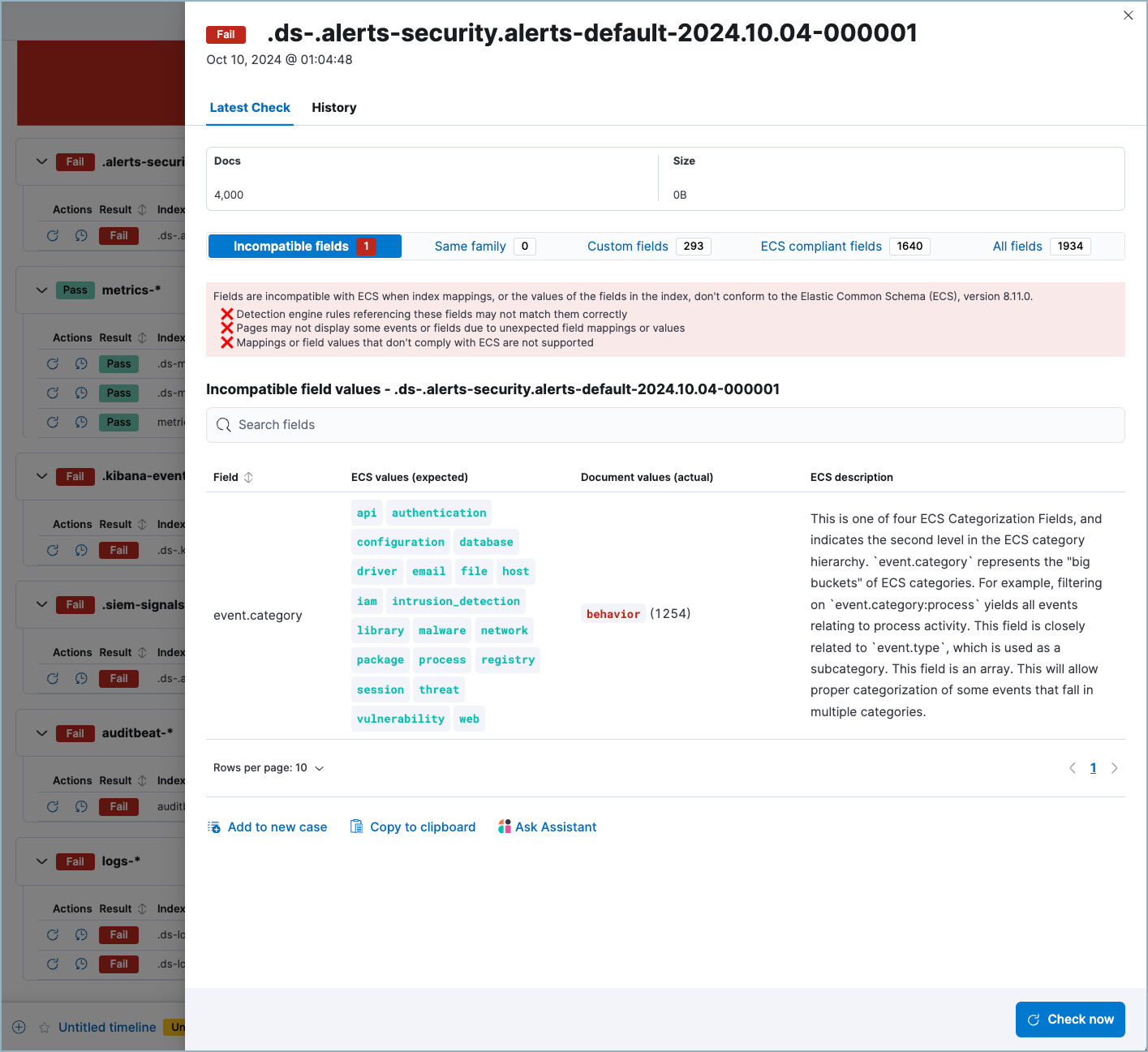The width and height of the screenshot is (1148, 1052).
Task: Collapse the metrics-* pattern group
Action: tap(41, 290)
